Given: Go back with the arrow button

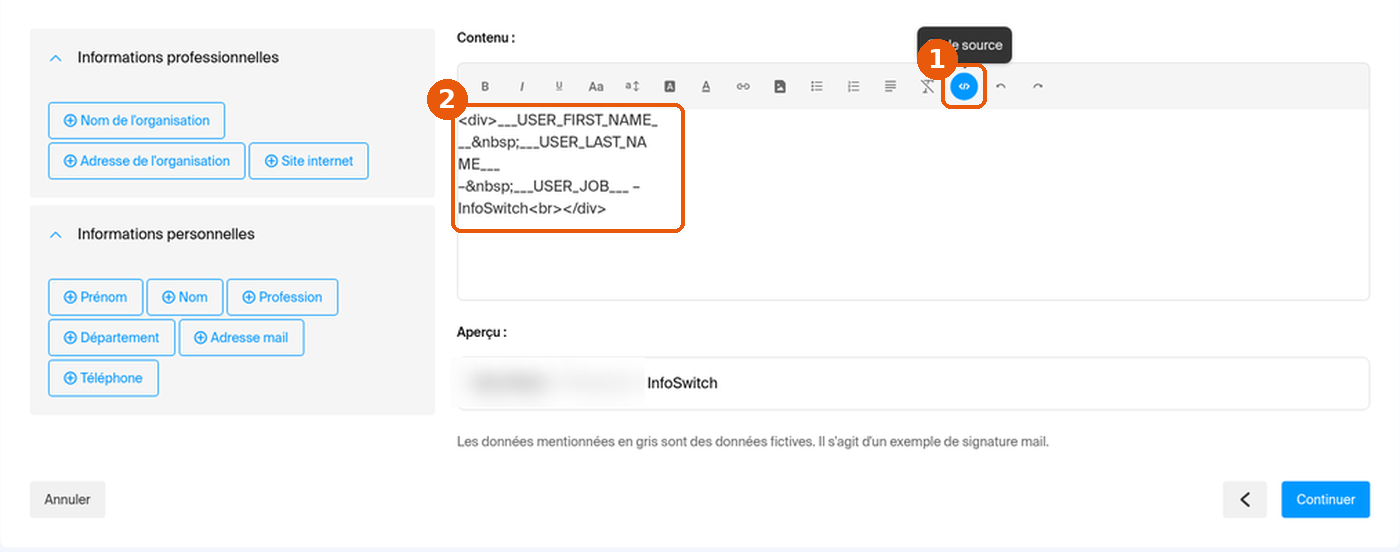Looking at the screenshot, I should (x=1245, y=500).
